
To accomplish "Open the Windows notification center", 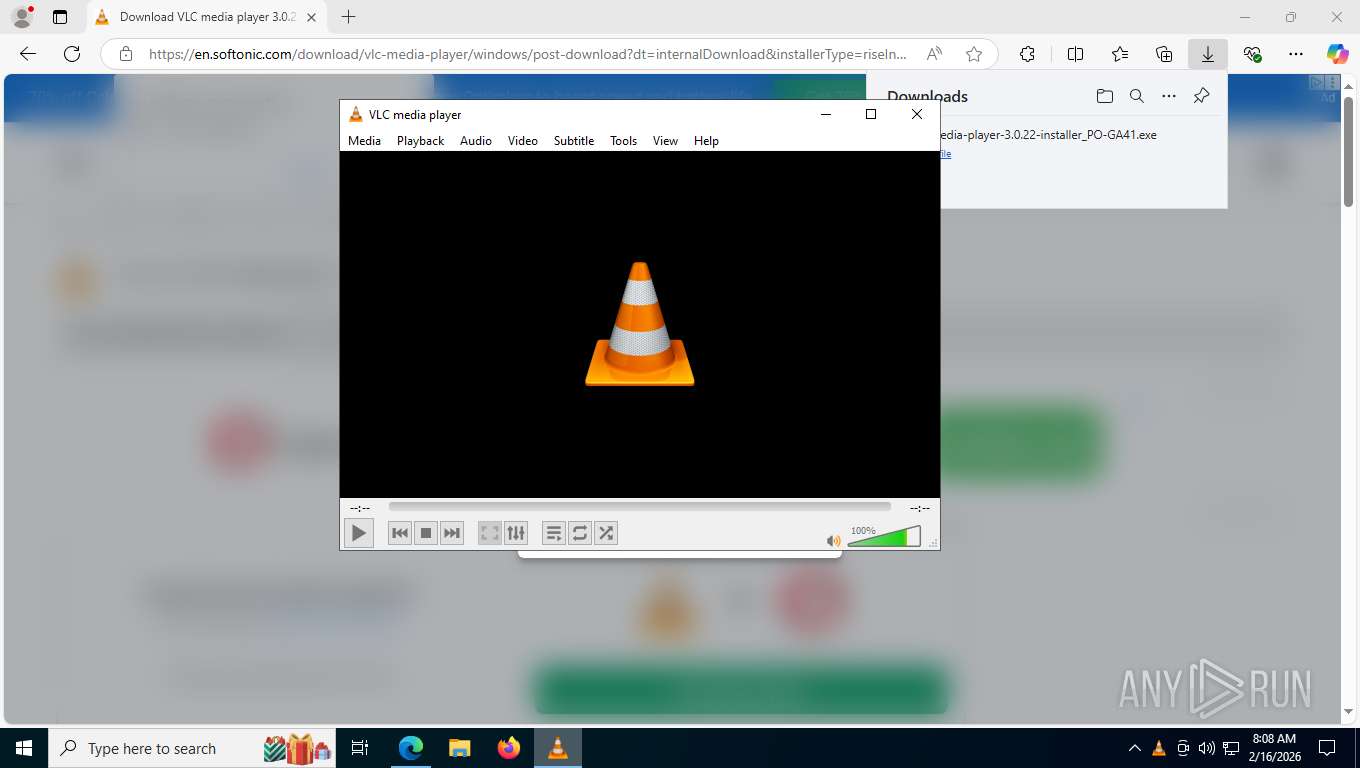I will pos(1327,748).
